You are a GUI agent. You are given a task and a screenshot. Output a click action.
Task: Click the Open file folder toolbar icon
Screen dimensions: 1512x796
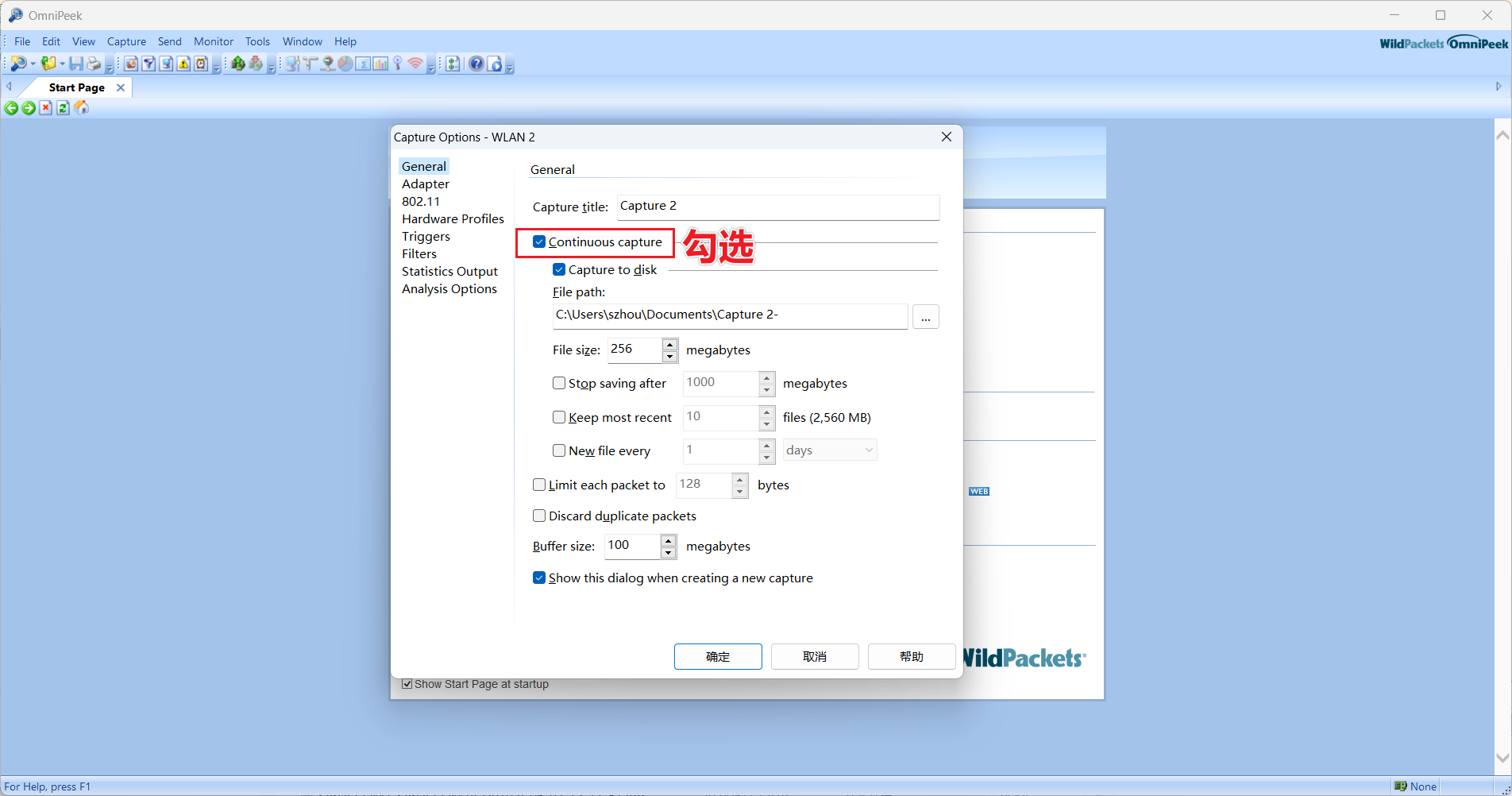click(48, 64)
